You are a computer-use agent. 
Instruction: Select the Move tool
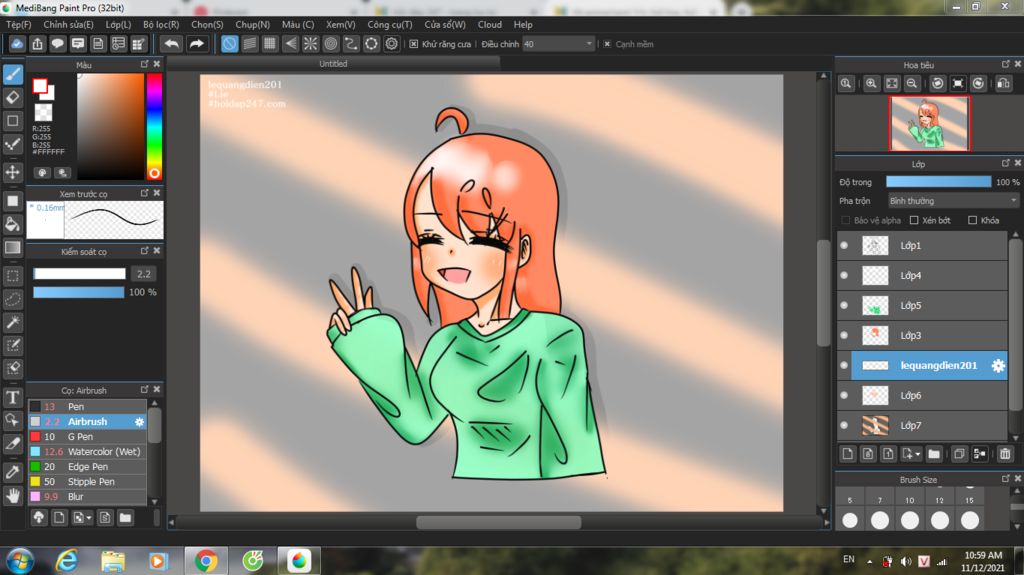(x=13, y=172)
